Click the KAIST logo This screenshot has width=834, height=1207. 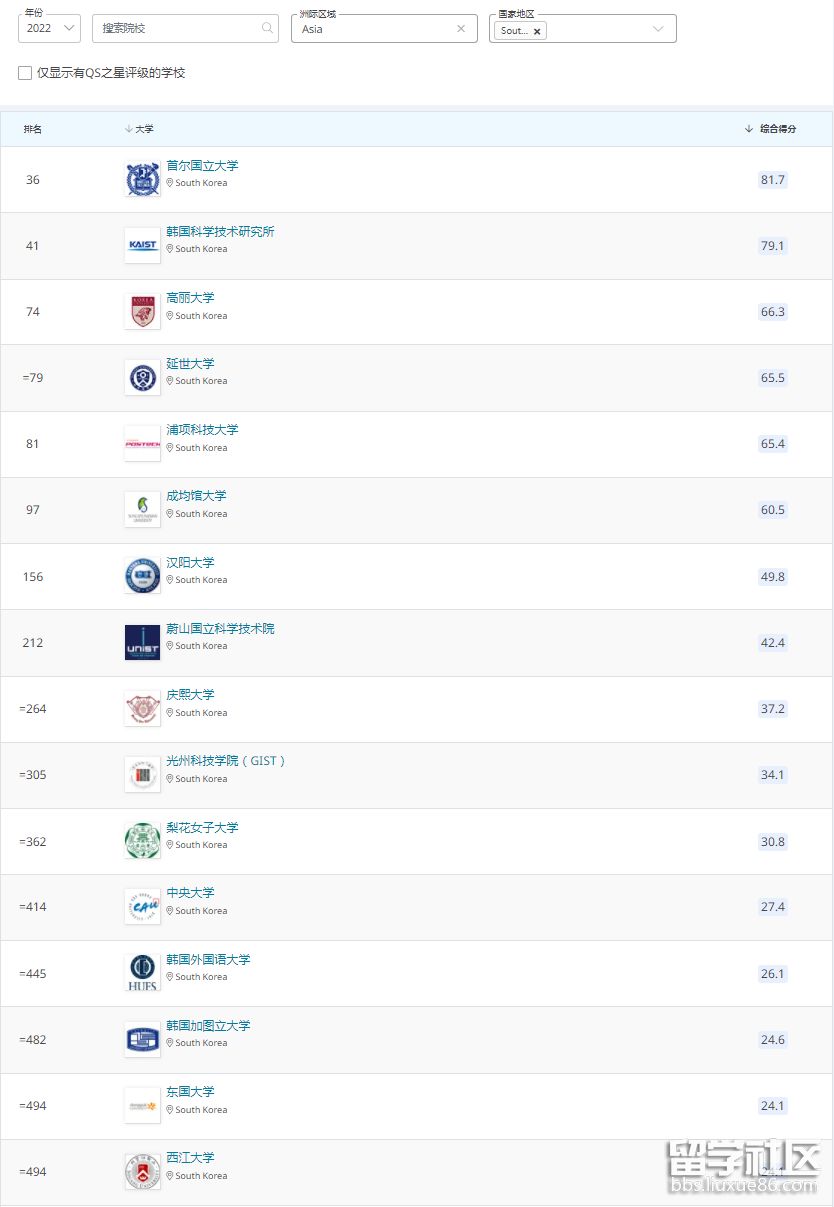[x=142, y=246]
